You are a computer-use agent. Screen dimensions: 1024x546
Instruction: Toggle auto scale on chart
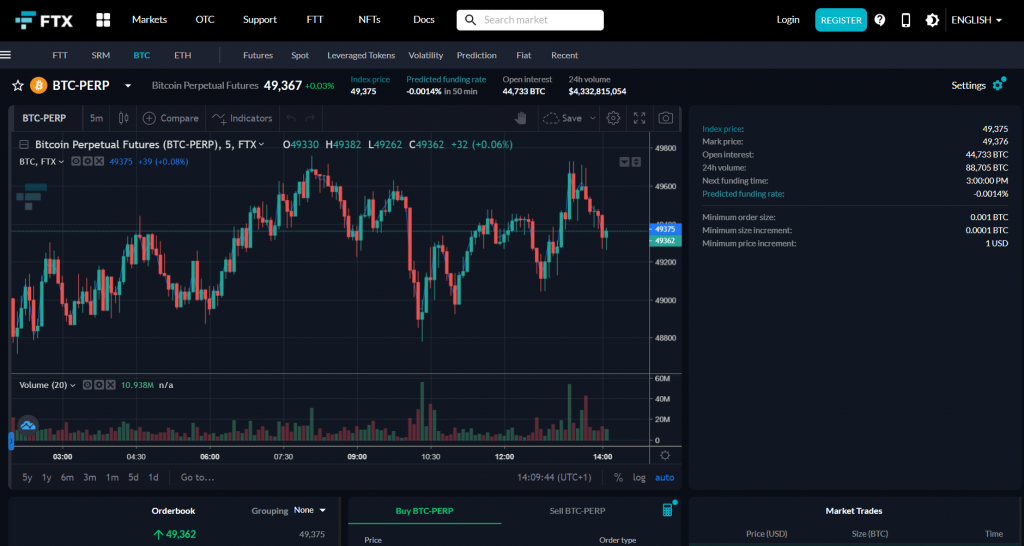pyautogui.click(x=664, y=477)
